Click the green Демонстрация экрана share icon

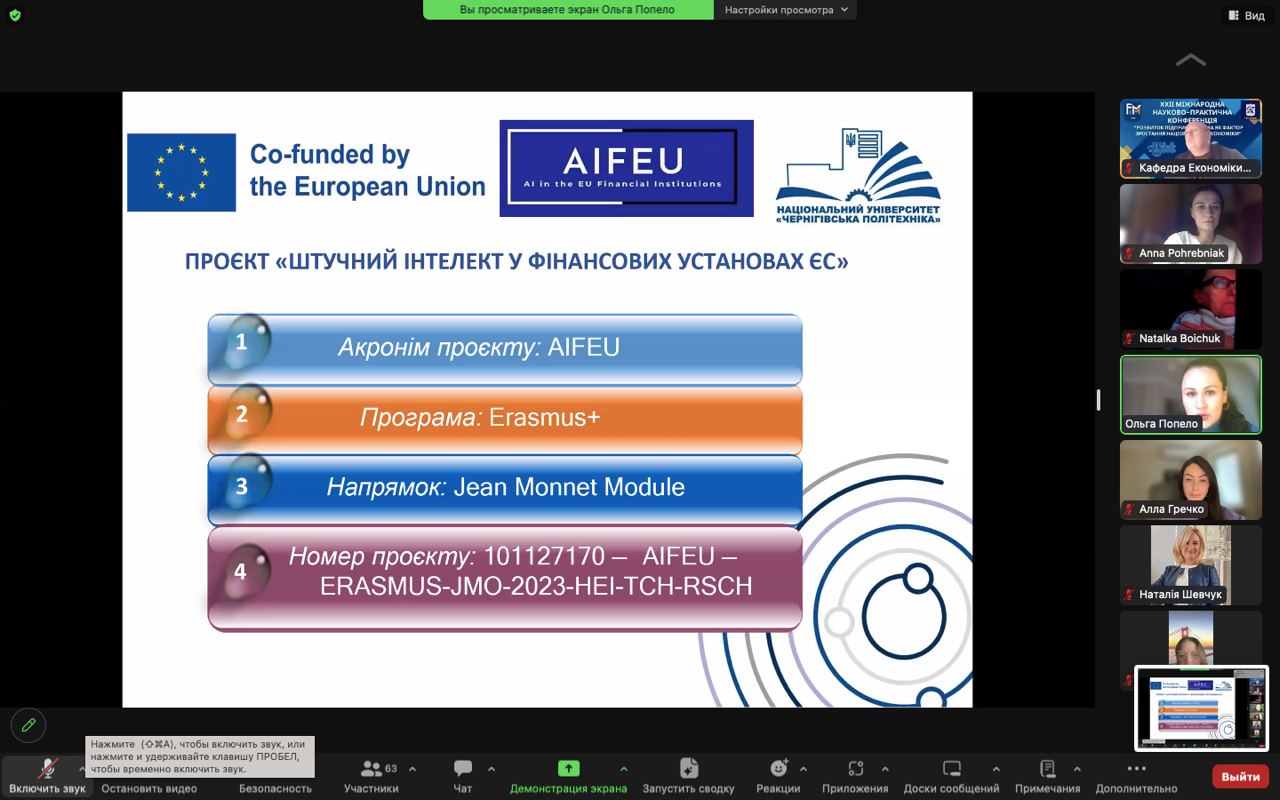pyautogui.click(x=568, y=768)
